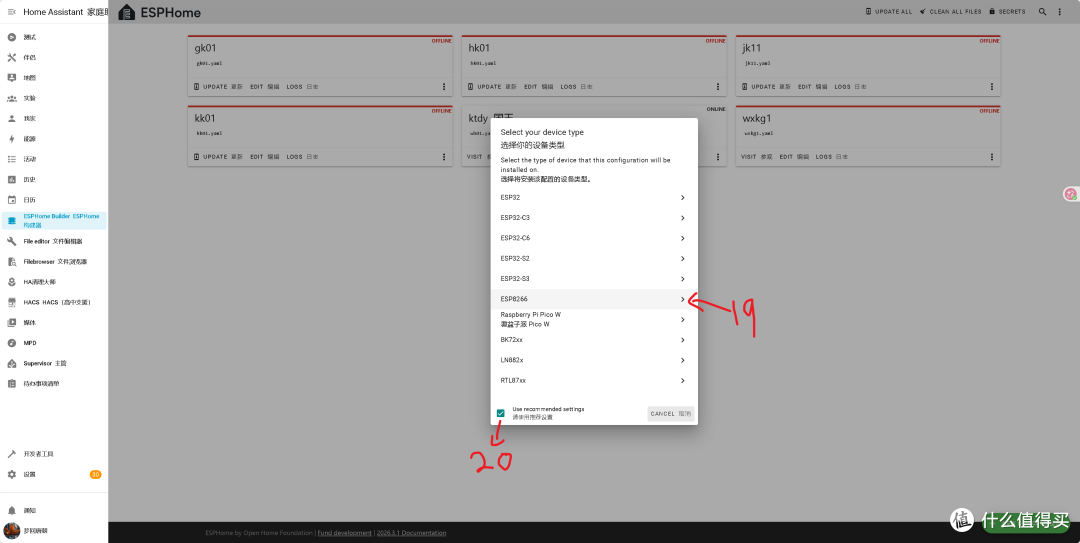Choose RTL87xx device type

pyautogui.click(x=594, y=380)
